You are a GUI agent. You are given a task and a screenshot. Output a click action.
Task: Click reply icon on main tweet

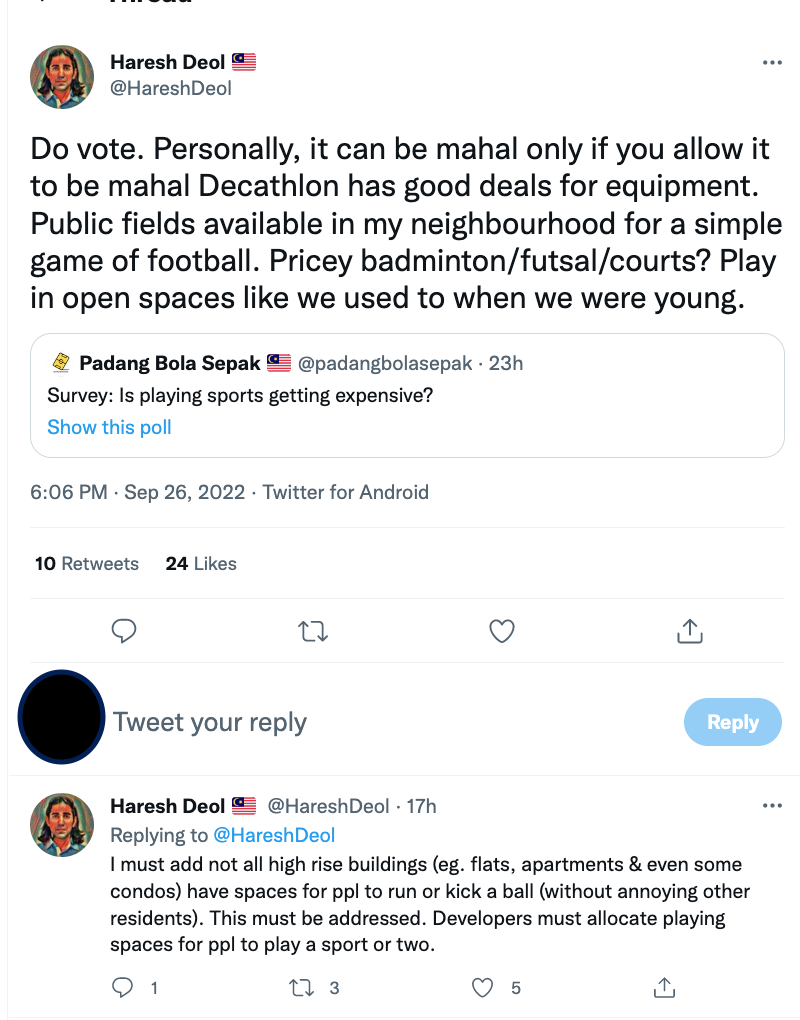click(124, 631)
